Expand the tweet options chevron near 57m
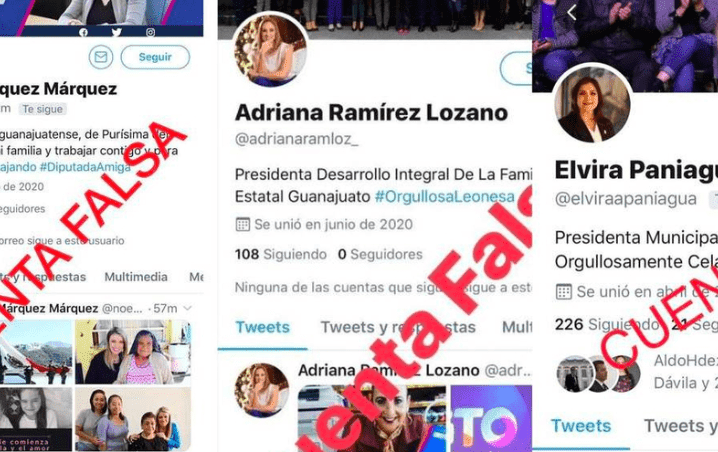This screenshot has width=718, height=452. tap(187, 308)
